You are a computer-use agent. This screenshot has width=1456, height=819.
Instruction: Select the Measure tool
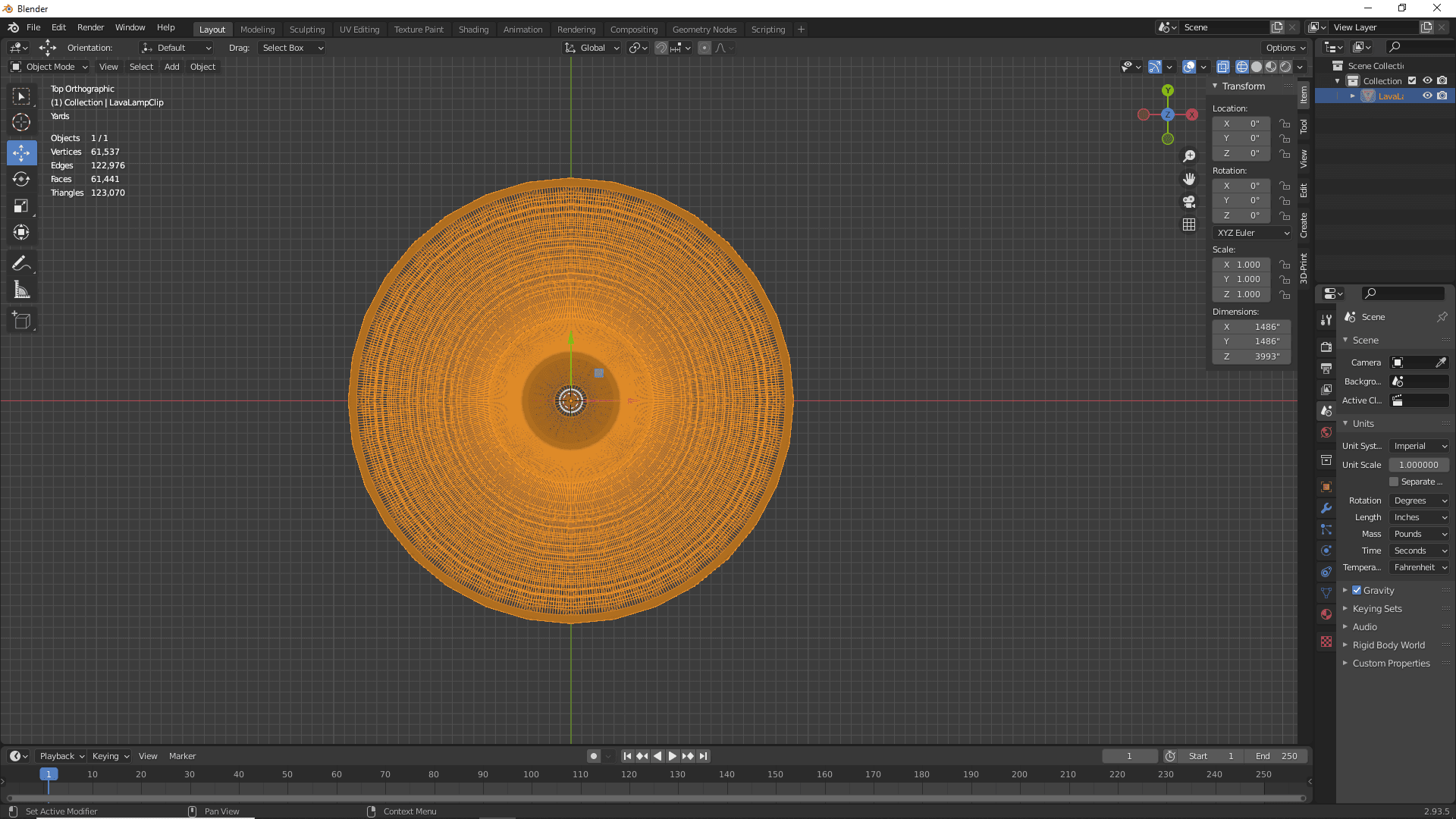pos(21,290)
